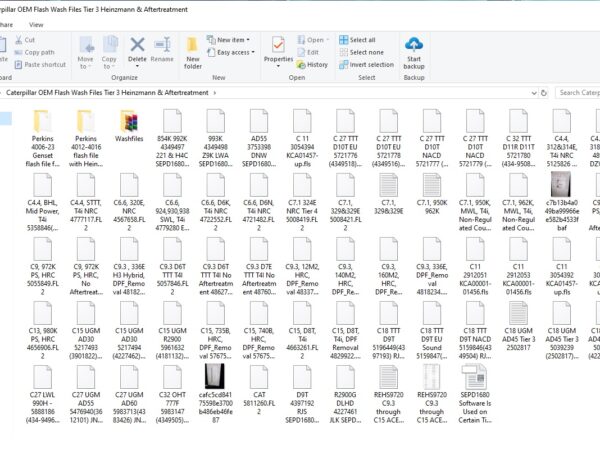Click Select all

[357, 40]
